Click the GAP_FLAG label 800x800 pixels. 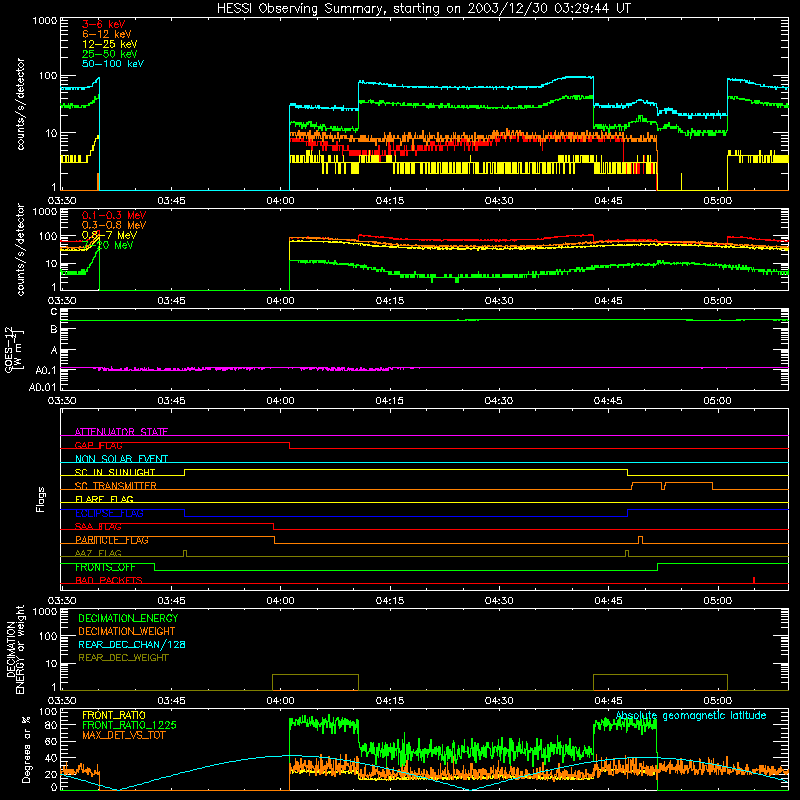(x=98, y=445)
